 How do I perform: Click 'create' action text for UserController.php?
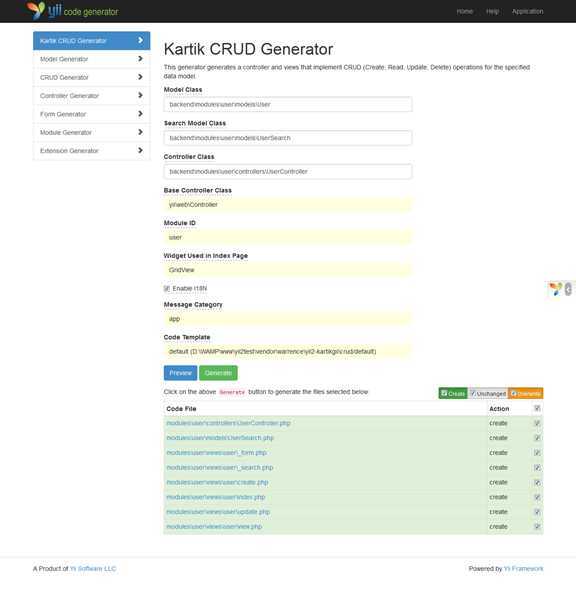(x=498, y=423)
